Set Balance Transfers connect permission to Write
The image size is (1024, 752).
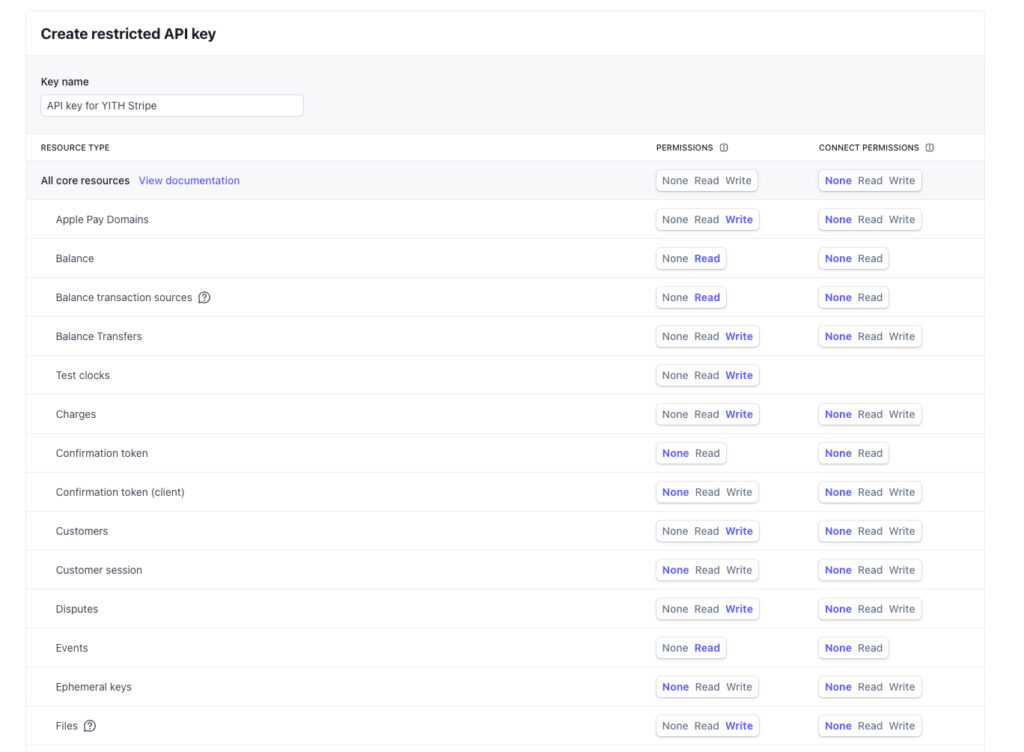click(x=901, y=337)
